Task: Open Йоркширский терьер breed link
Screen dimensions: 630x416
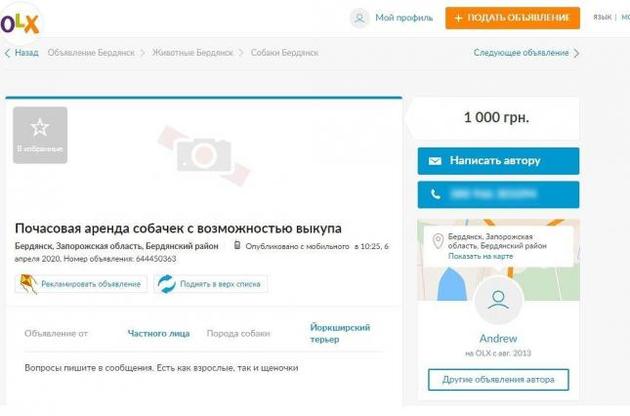Action: click(340, 333)
